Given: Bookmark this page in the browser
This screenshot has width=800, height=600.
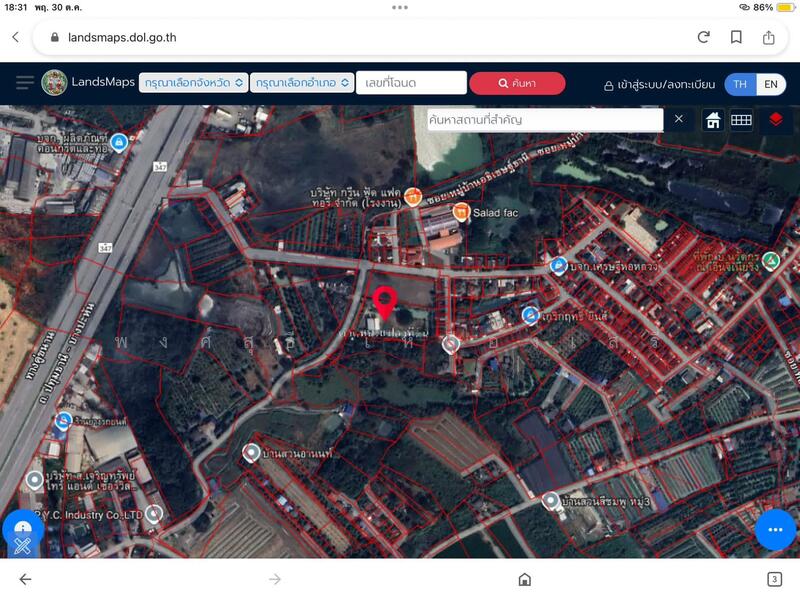Looking at the screenshot, I should click(736, 37).
